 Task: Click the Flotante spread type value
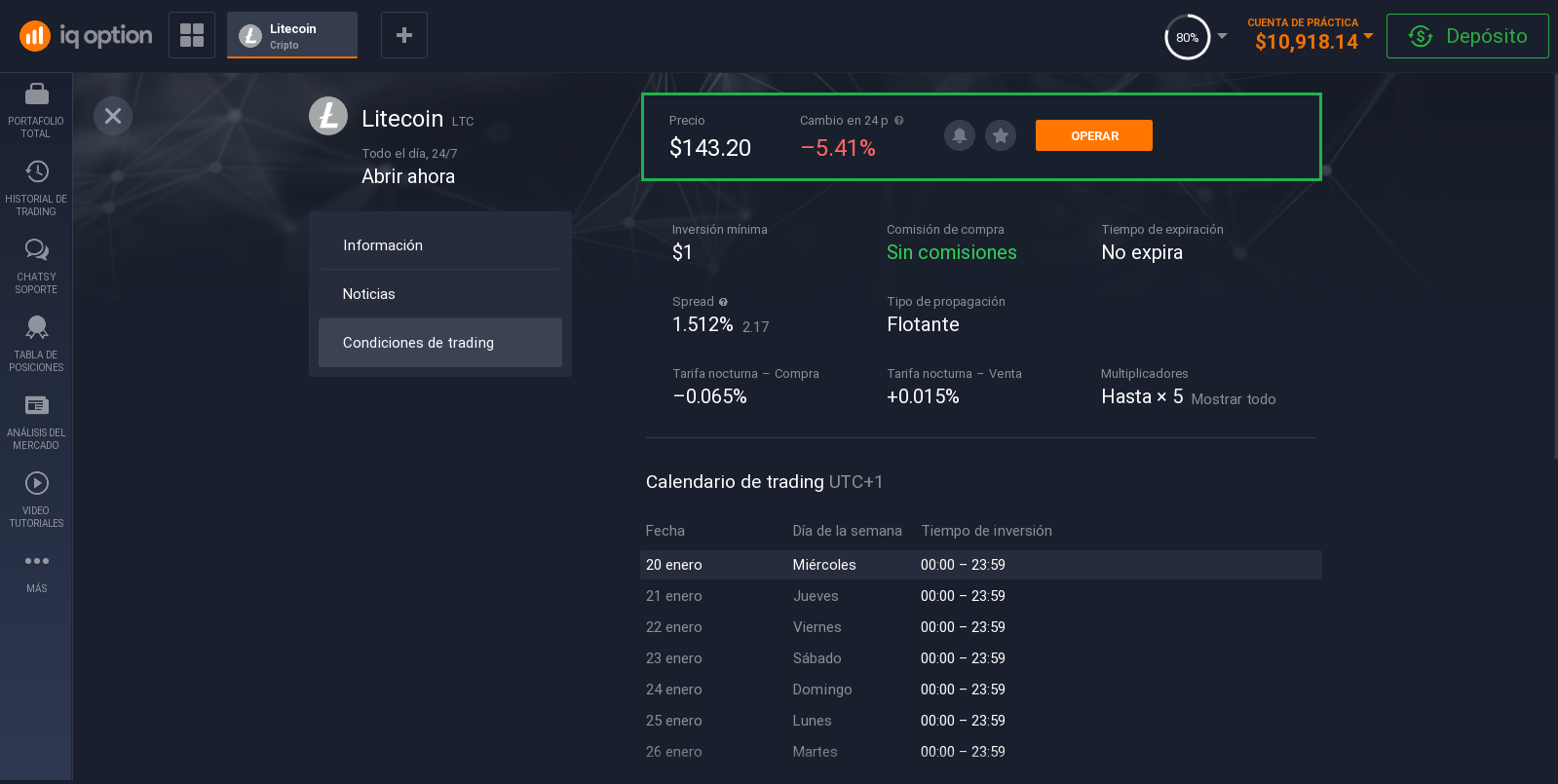pyautogui.click(x=923, y=324)
